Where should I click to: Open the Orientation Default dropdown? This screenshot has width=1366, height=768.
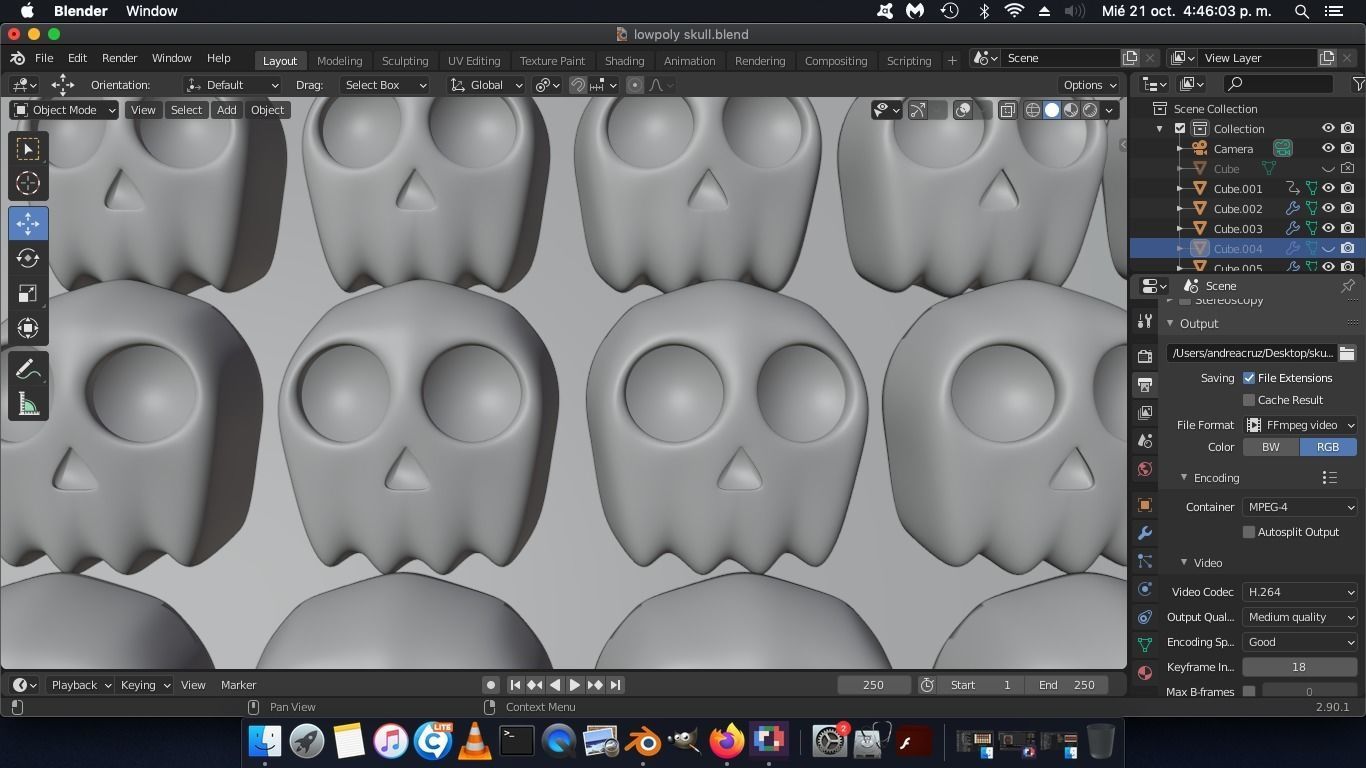tap(232, 85)
